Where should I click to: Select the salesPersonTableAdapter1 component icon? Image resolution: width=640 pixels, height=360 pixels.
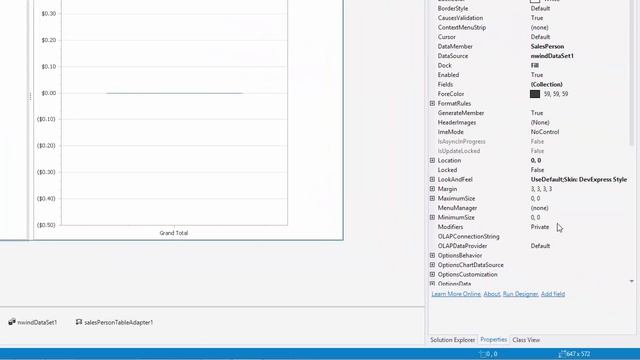pos(79,322)
